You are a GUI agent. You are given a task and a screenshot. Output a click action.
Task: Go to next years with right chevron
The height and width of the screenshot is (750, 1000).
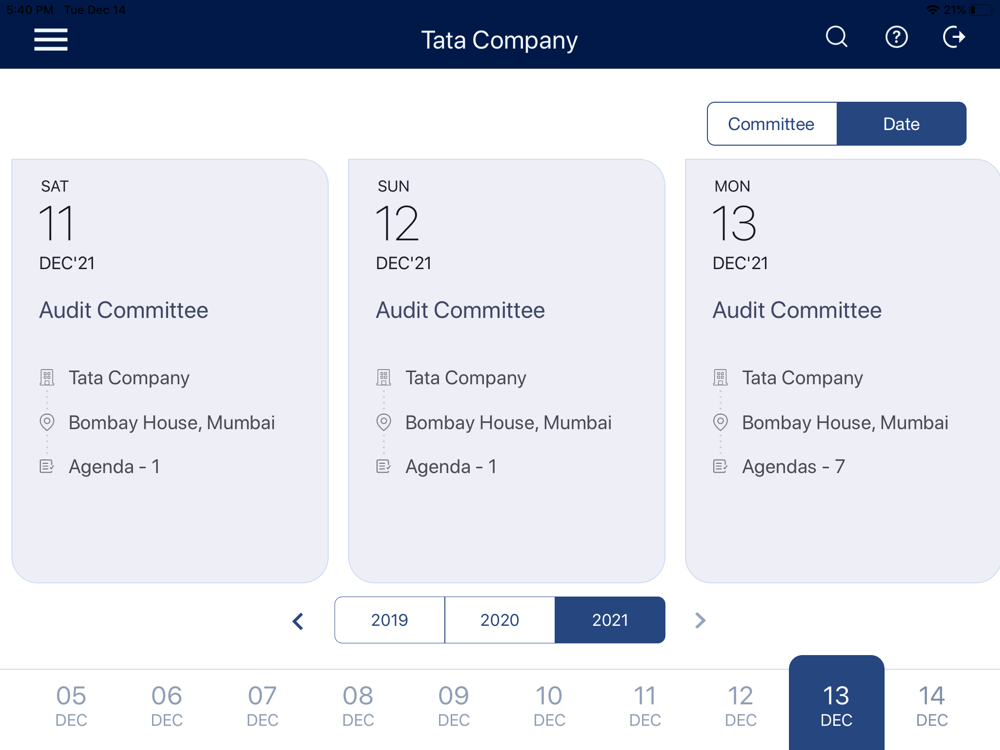coord(700,621)
